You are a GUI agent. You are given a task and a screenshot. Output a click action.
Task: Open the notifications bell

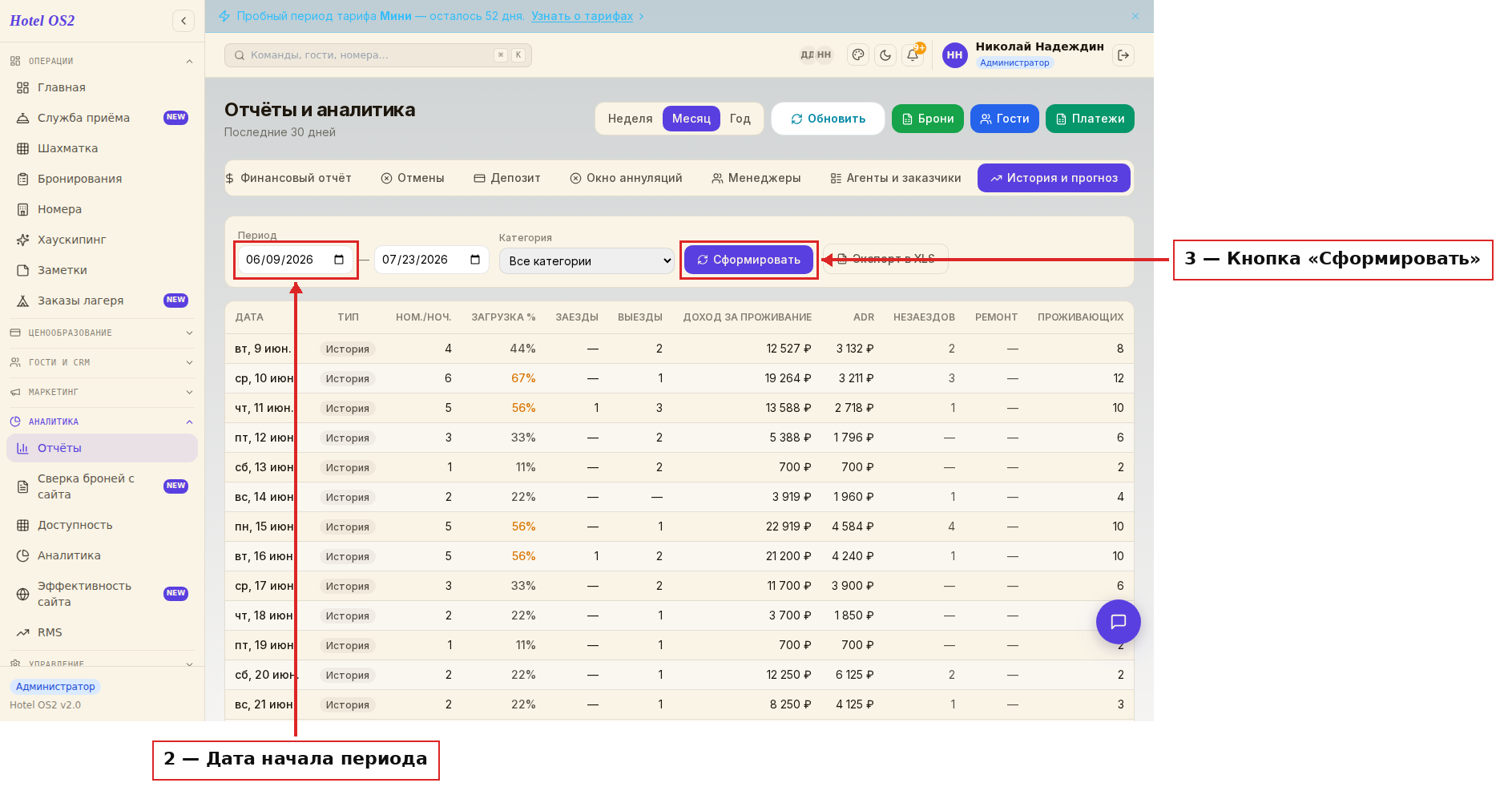point(913,55)
